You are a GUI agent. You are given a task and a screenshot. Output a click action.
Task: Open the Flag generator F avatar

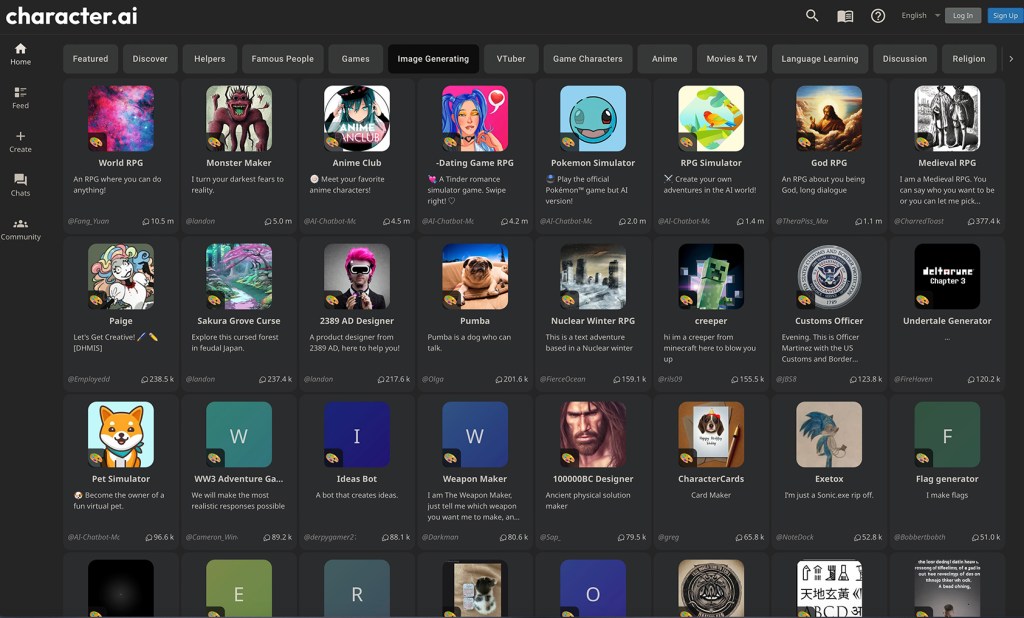click(x=947, y=434)
